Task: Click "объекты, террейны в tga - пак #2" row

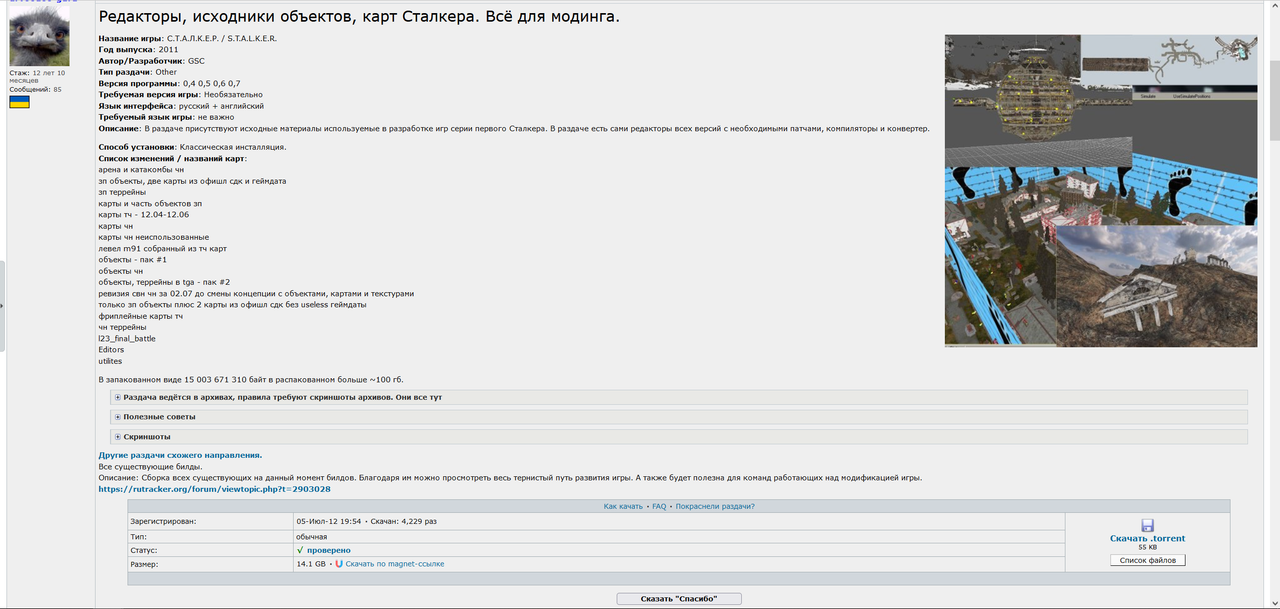Action: (164, 282)
